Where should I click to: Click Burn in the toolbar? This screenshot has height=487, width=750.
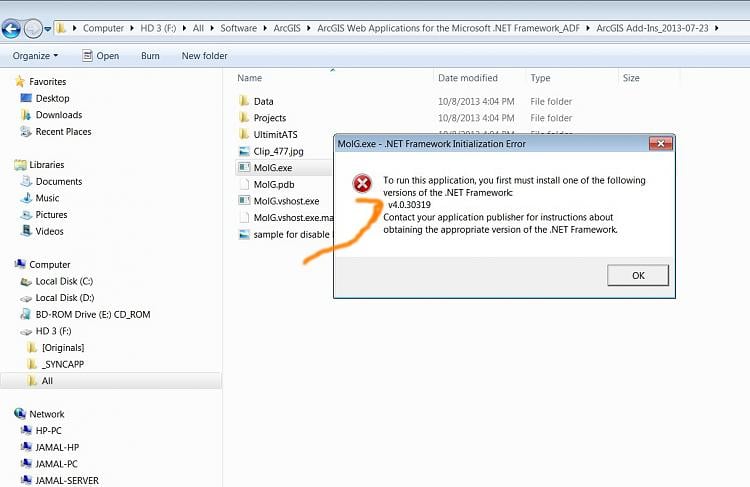150,56
